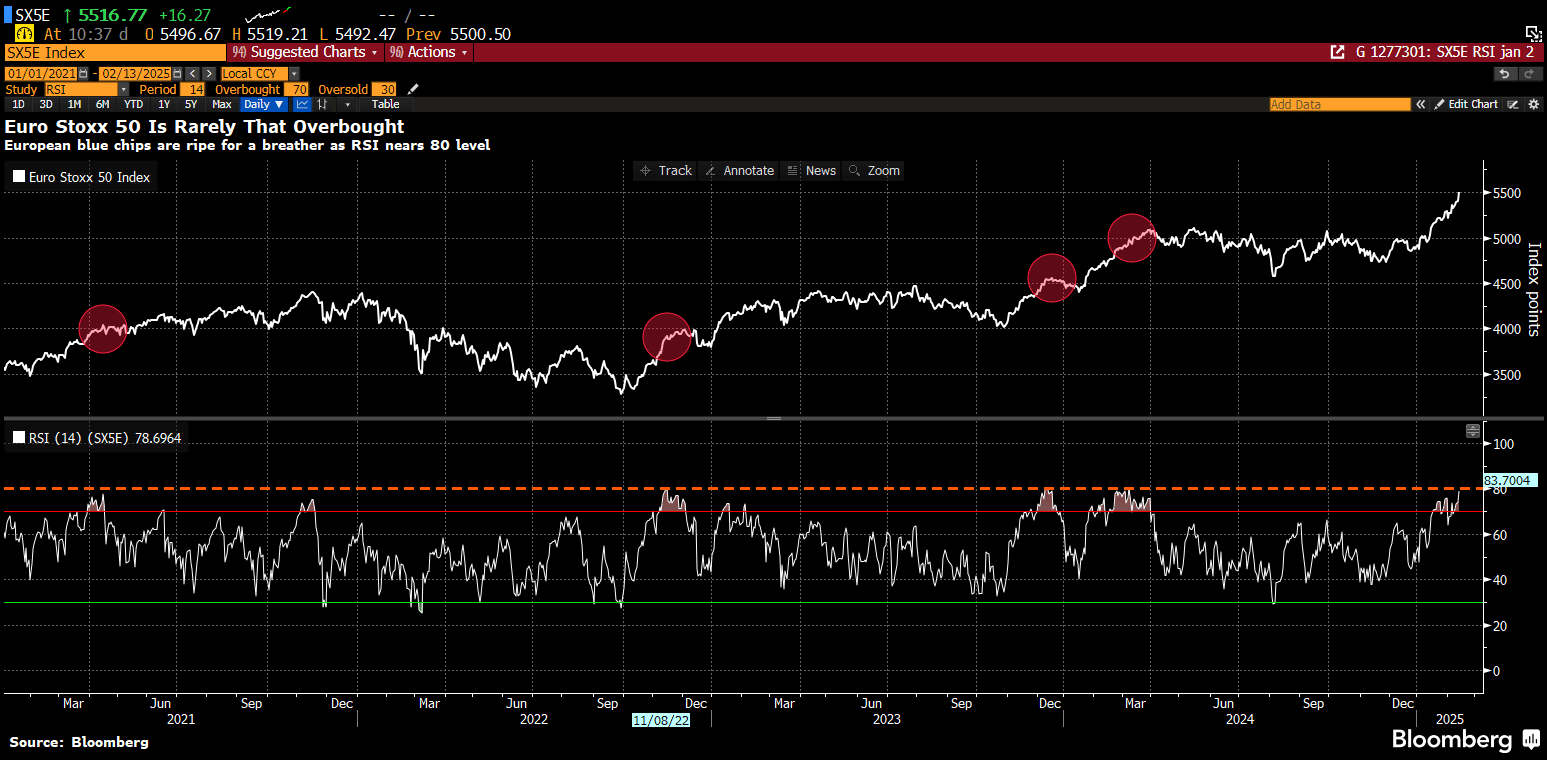Click the end date 02/13/2025 field
Image resolution: width=1547 pixels, height=760 pixels.
135,73
